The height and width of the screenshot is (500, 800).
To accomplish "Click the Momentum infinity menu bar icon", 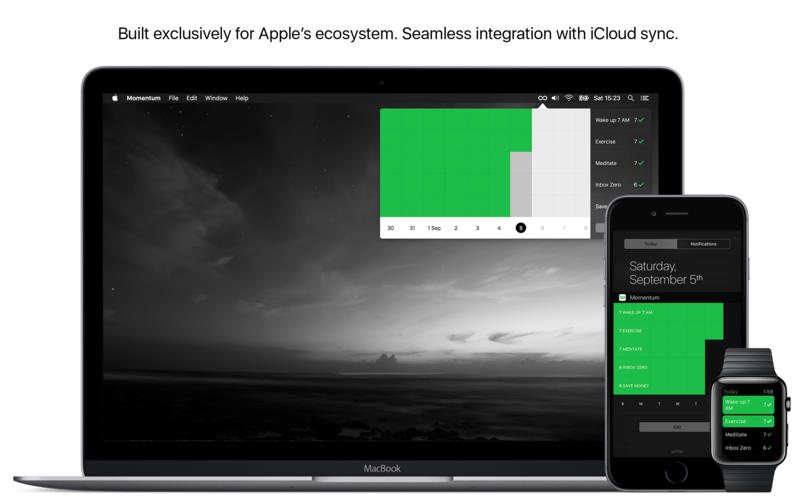I will pyautogui.click(x=542, y=98).
